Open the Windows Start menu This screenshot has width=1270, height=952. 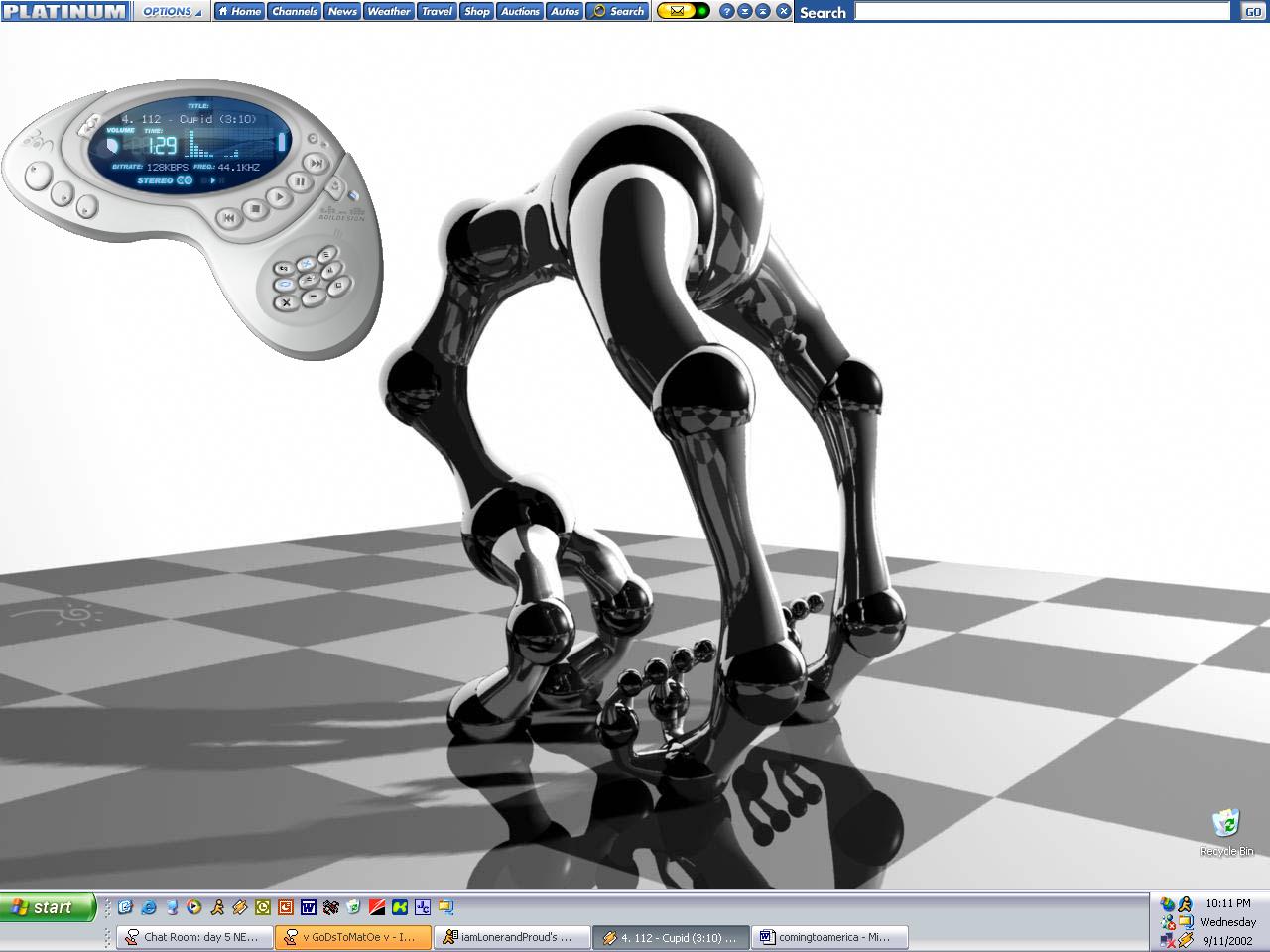(48, 906)
